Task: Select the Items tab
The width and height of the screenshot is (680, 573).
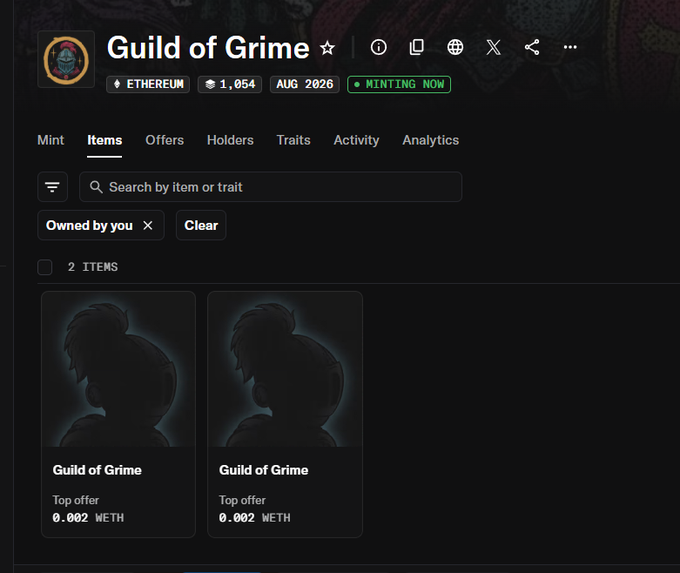Action: [x=105, y=140]
